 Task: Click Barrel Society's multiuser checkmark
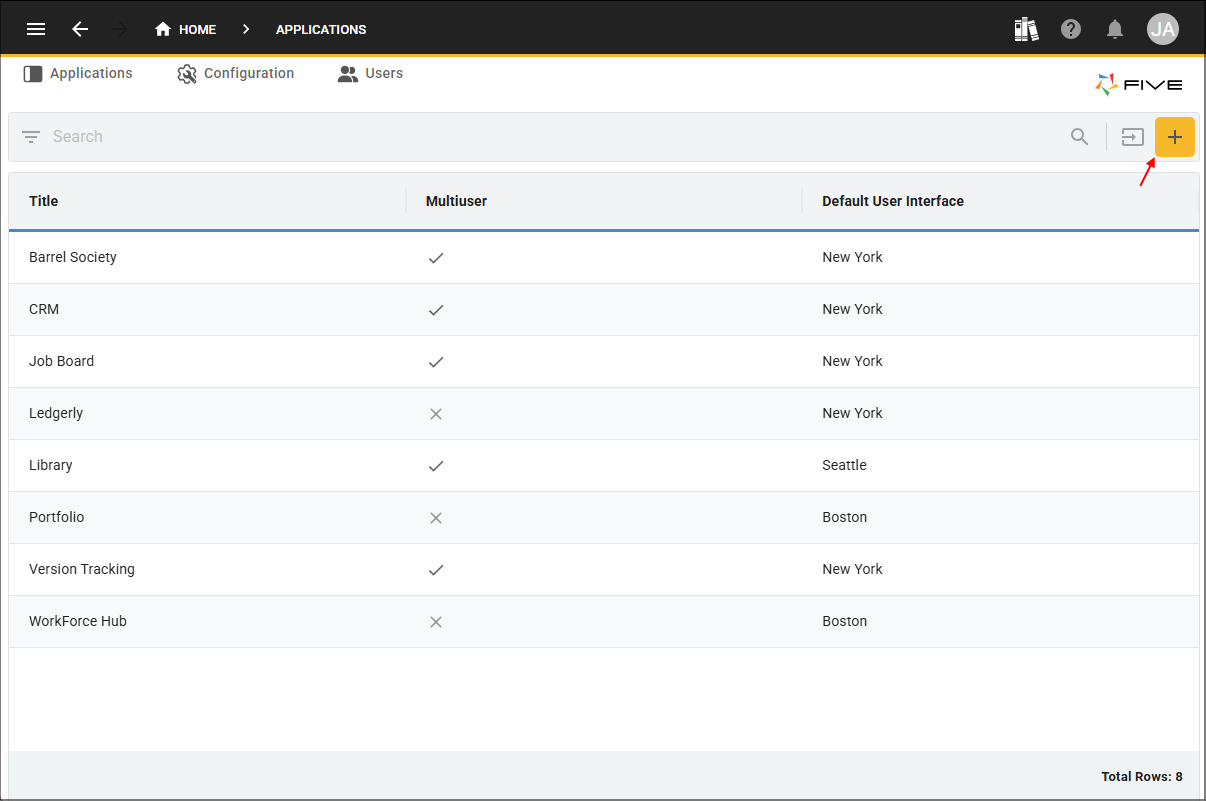pyautogui.click(x=436, y=258)
